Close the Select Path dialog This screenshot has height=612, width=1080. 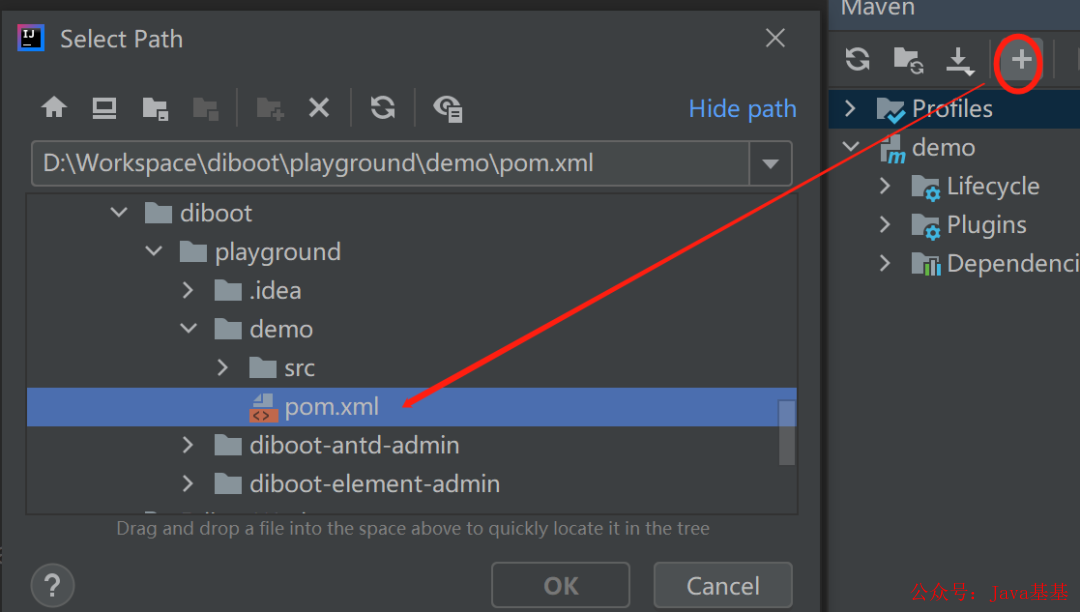pyautogui.click(x=776, y=38)
